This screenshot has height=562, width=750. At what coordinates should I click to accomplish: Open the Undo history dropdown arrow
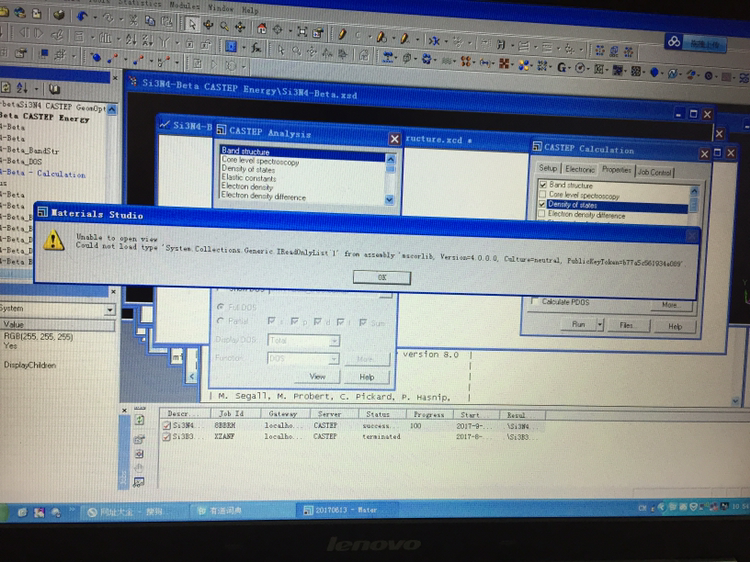[x=95, y=17]
